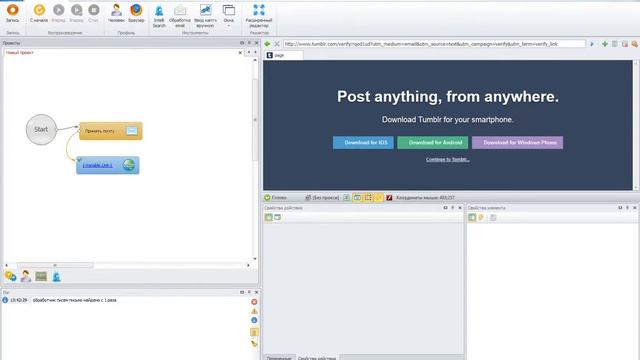Click Download for Windows Phone button

pyautogui.click(x=518, y=142)
